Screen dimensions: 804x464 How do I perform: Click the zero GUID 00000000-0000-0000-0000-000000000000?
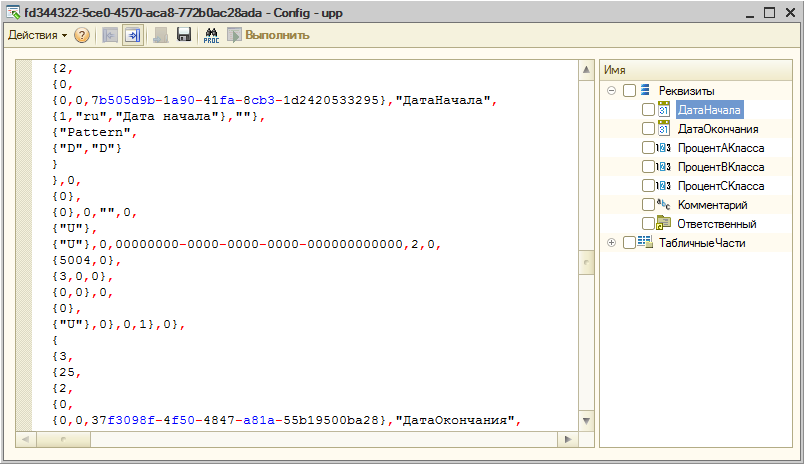click(x=259, y=244)
